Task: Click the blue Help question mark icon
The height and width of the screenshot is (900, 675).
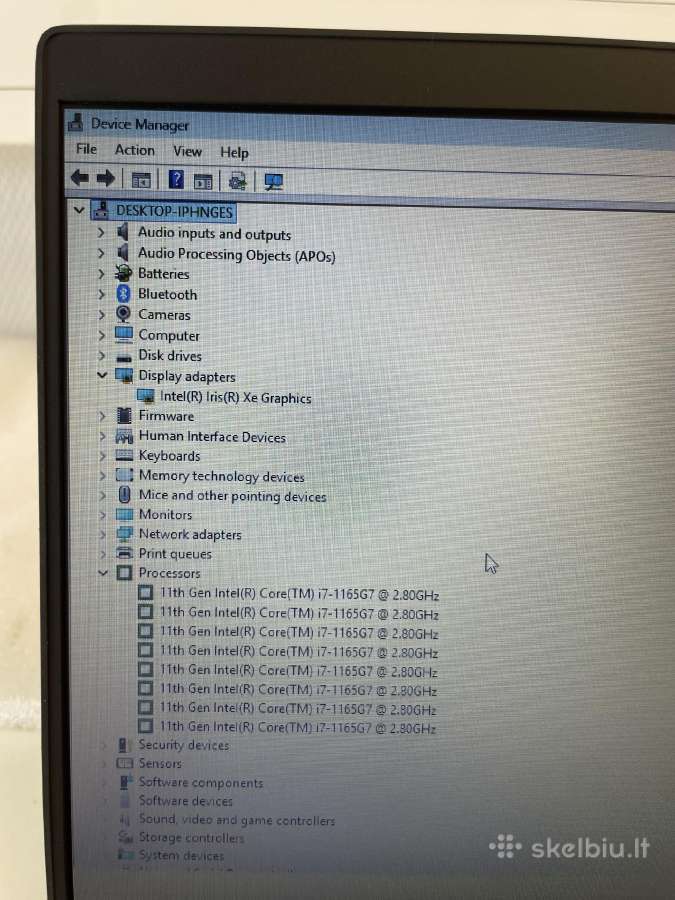Action: coord(176,180)
